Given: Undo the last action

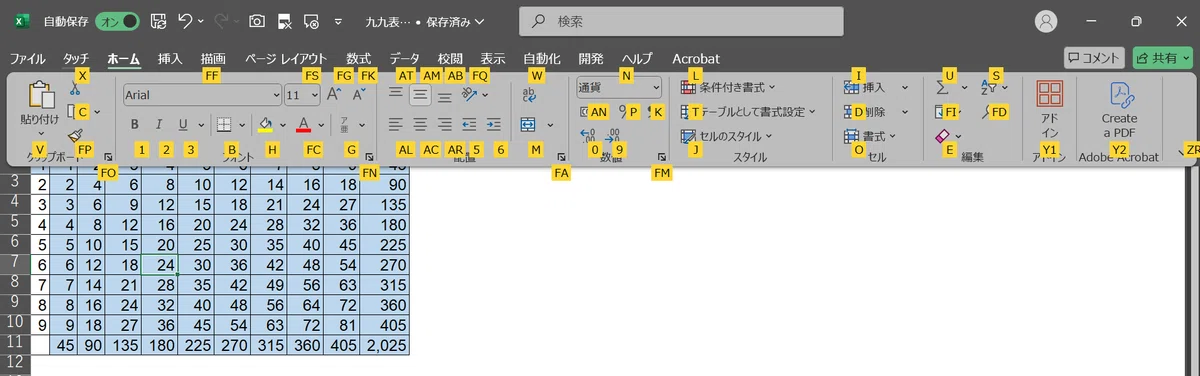Looking at the screenshot, I should [x=184, y=20].
